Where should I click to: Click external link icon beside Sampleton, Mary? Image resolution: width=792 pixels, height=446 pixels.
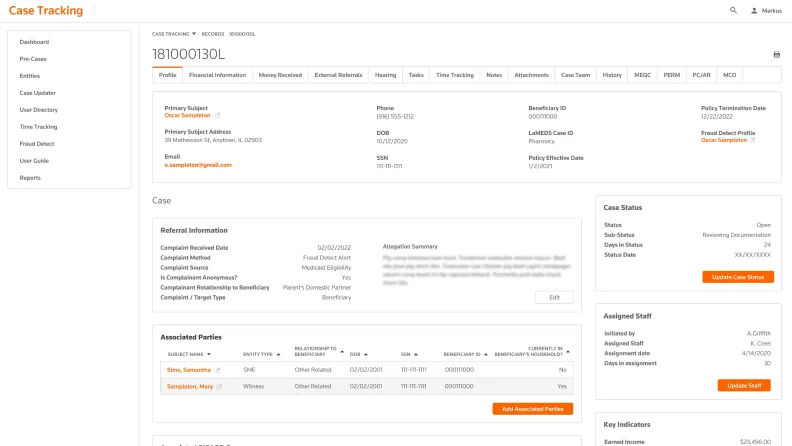click(x=219, y=386)
